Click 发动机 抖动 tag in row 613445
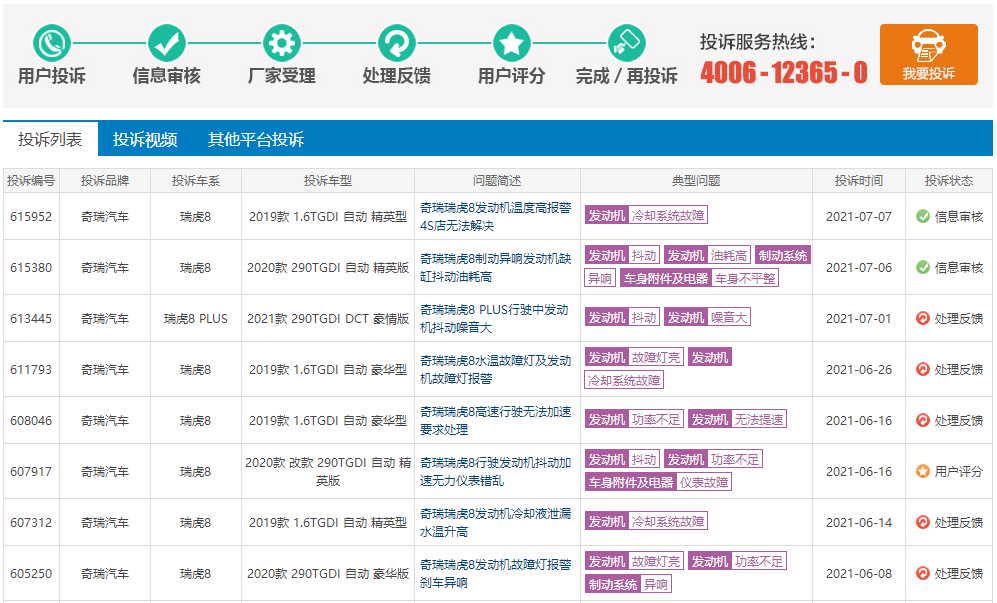The image size is (997, 603). click(622, 317)
